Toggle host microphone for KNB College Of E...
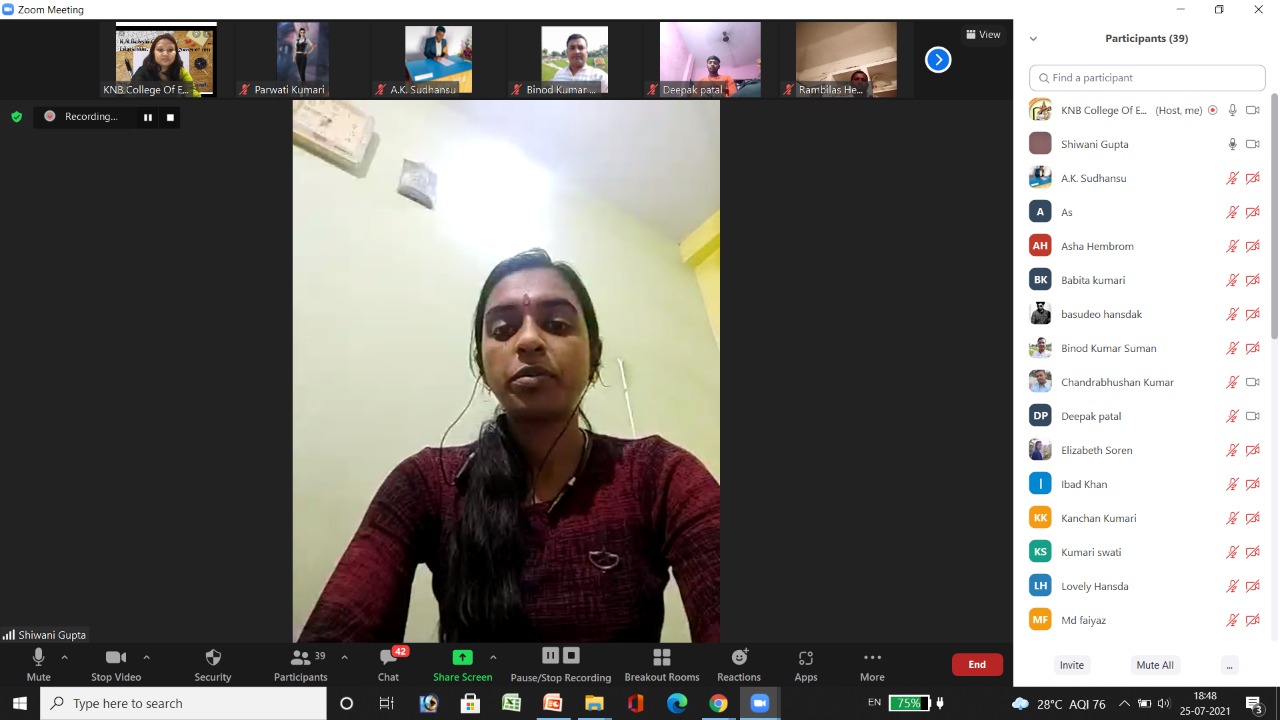 (x=1232, y=110)
